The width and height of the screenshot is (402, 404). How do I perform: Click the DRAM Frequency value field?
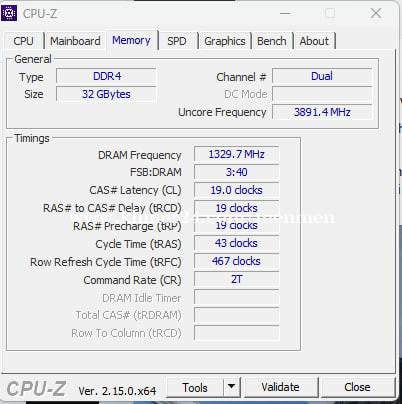coord(236,154)
